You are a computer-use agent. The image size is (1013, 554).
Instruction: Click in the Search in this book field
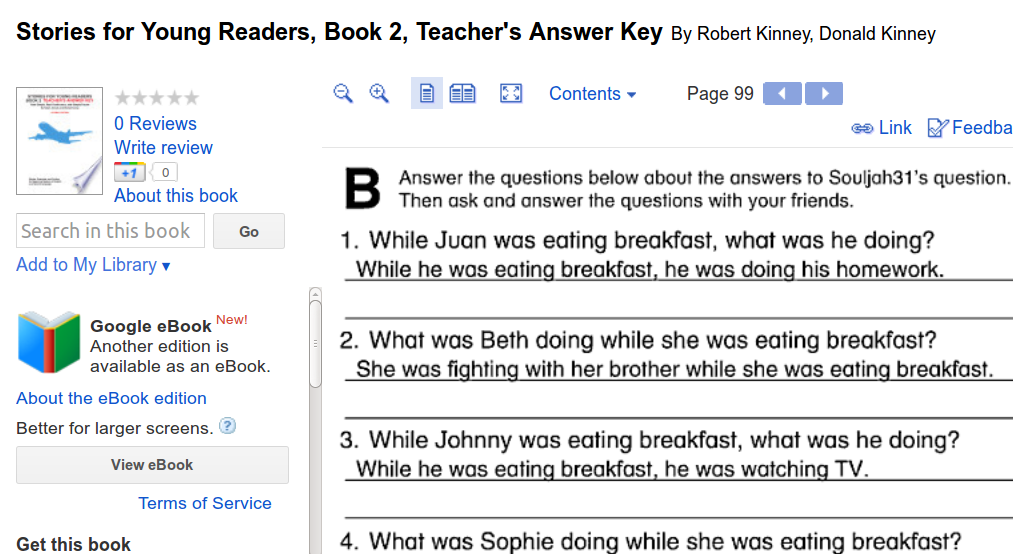[x=110, y=231]
